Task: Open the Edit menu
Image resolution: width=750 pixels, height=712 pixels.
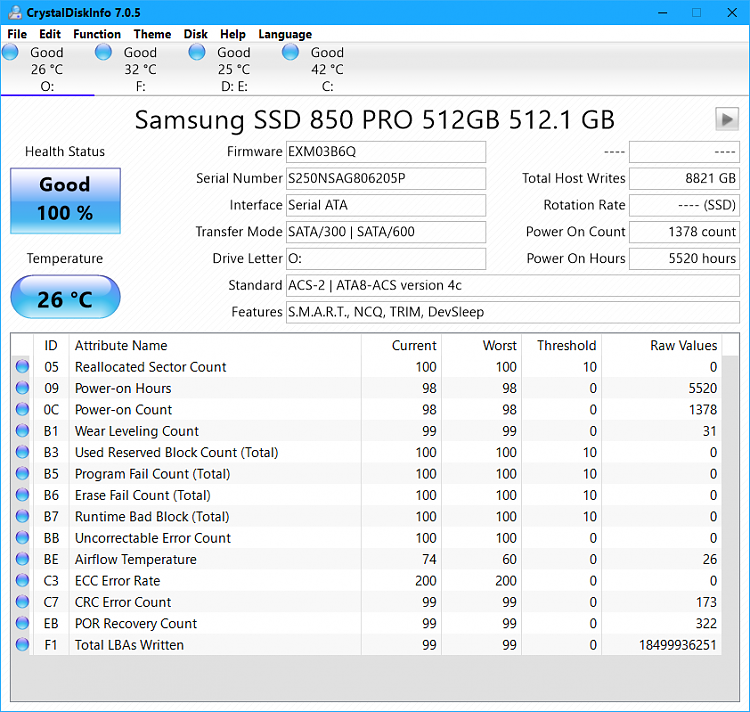Action: point(50,34)
